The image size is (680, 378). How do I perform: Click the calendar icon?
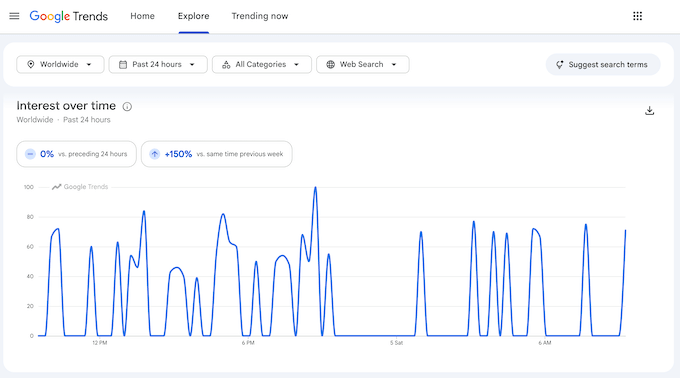point(123,65)
